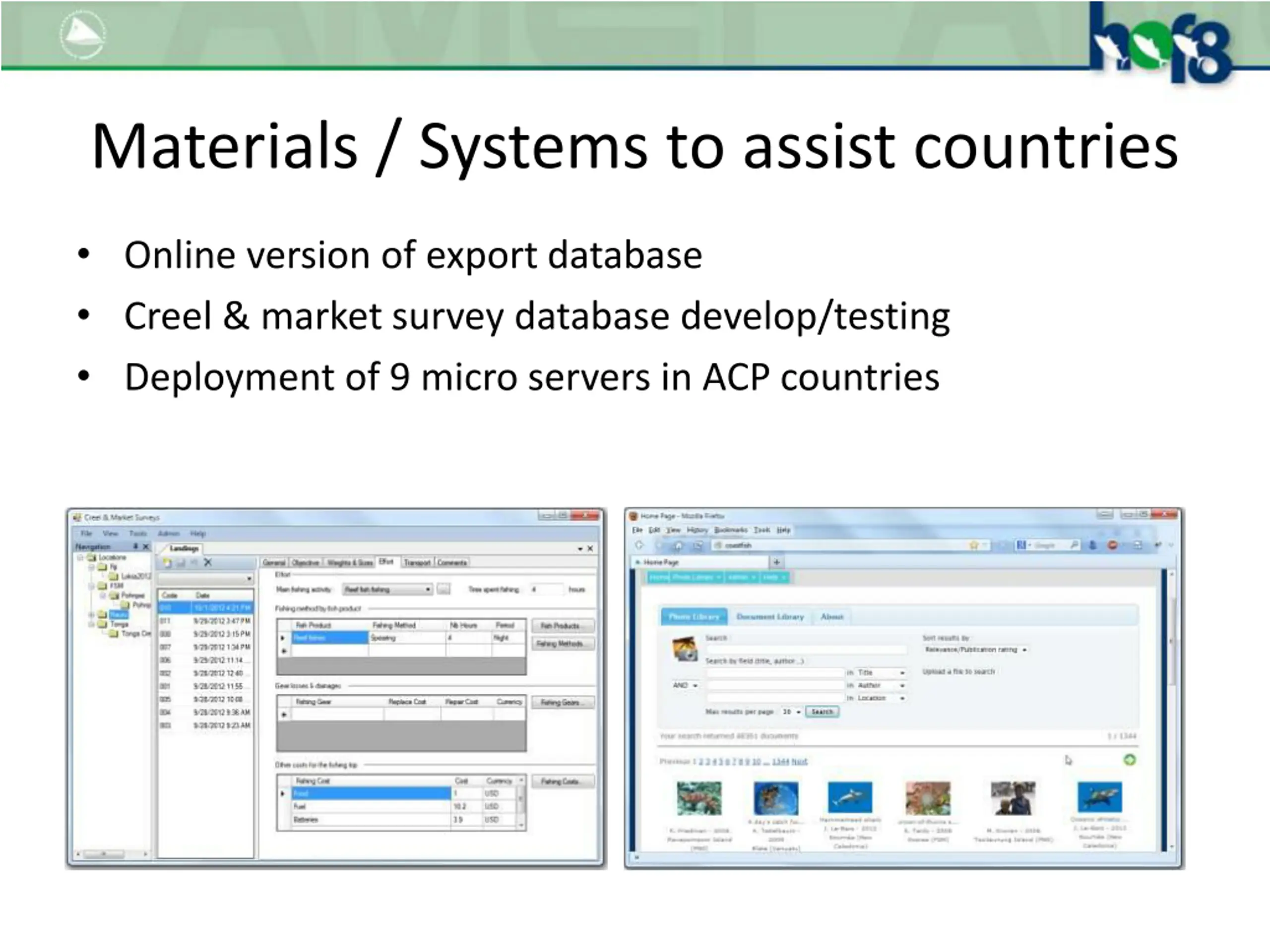Image resolution: width=1270 pixels, height=952 pixels.
Task: Collapse the Locations tree root
Action: point(80,557)
